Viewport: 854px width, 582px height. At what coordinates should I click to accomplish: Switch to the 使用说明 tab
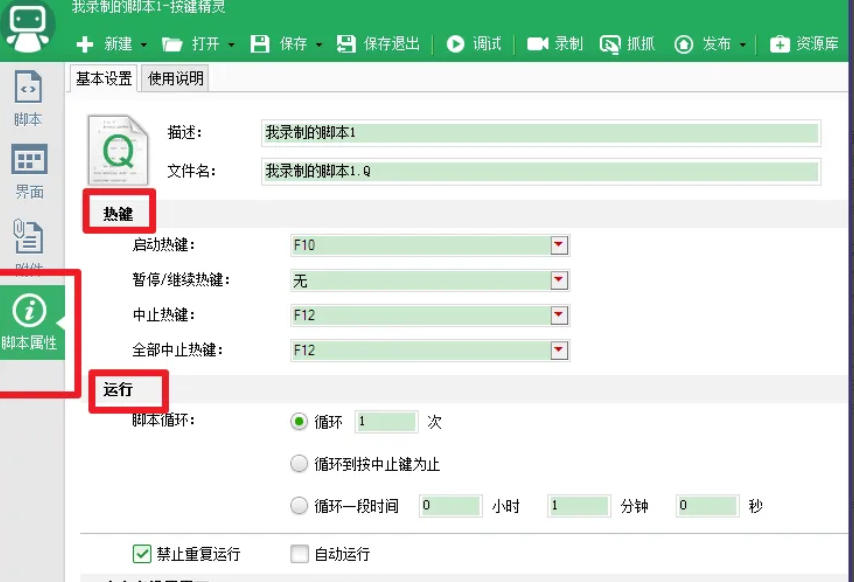coord(176,76)
